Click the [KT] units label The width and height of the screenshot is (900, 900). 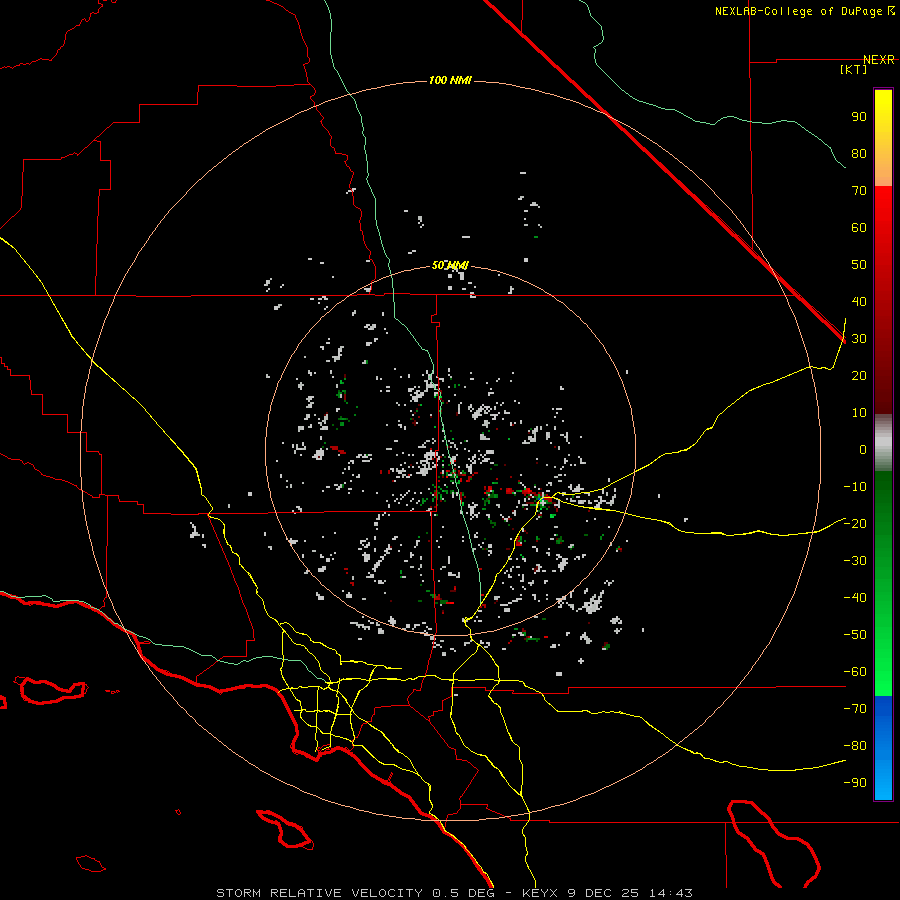pos(854,69)
